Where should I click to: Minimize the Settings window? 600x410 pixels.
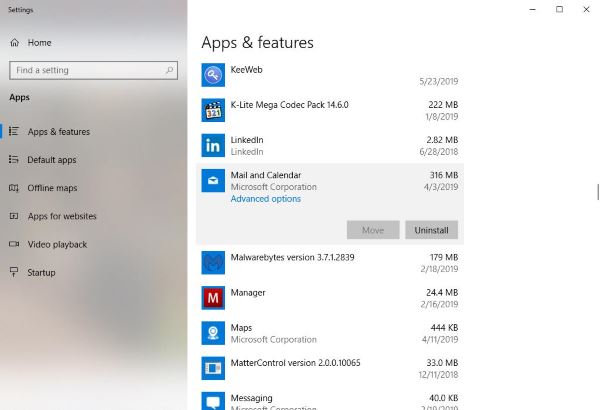coord(532,10)
